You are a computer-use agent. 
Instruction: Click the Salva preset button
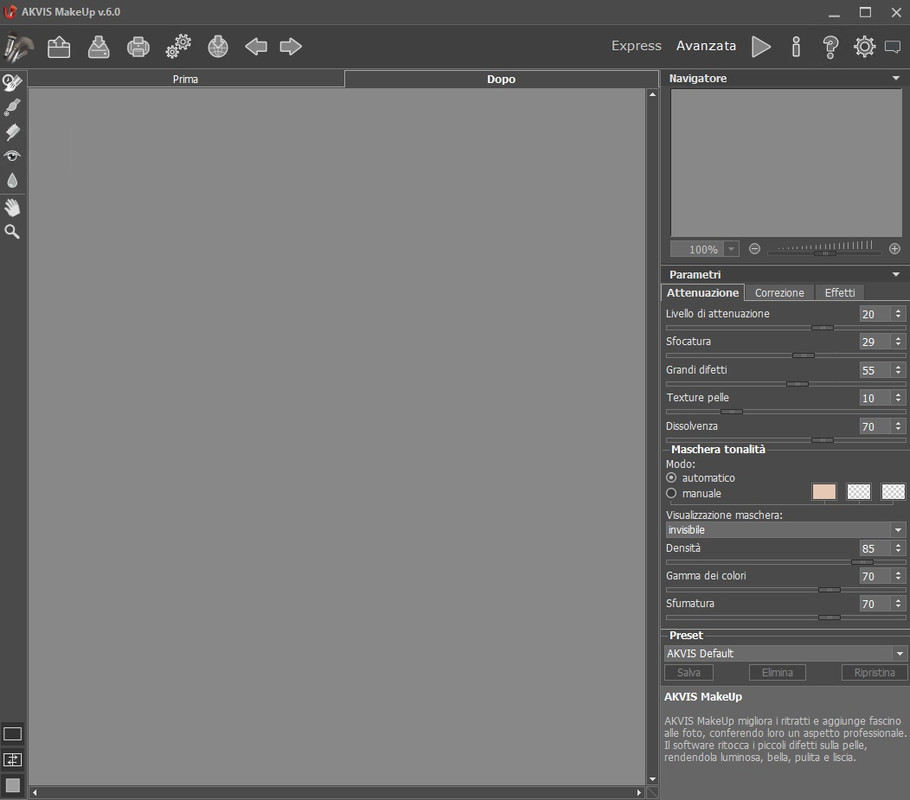tap(689, 672)
